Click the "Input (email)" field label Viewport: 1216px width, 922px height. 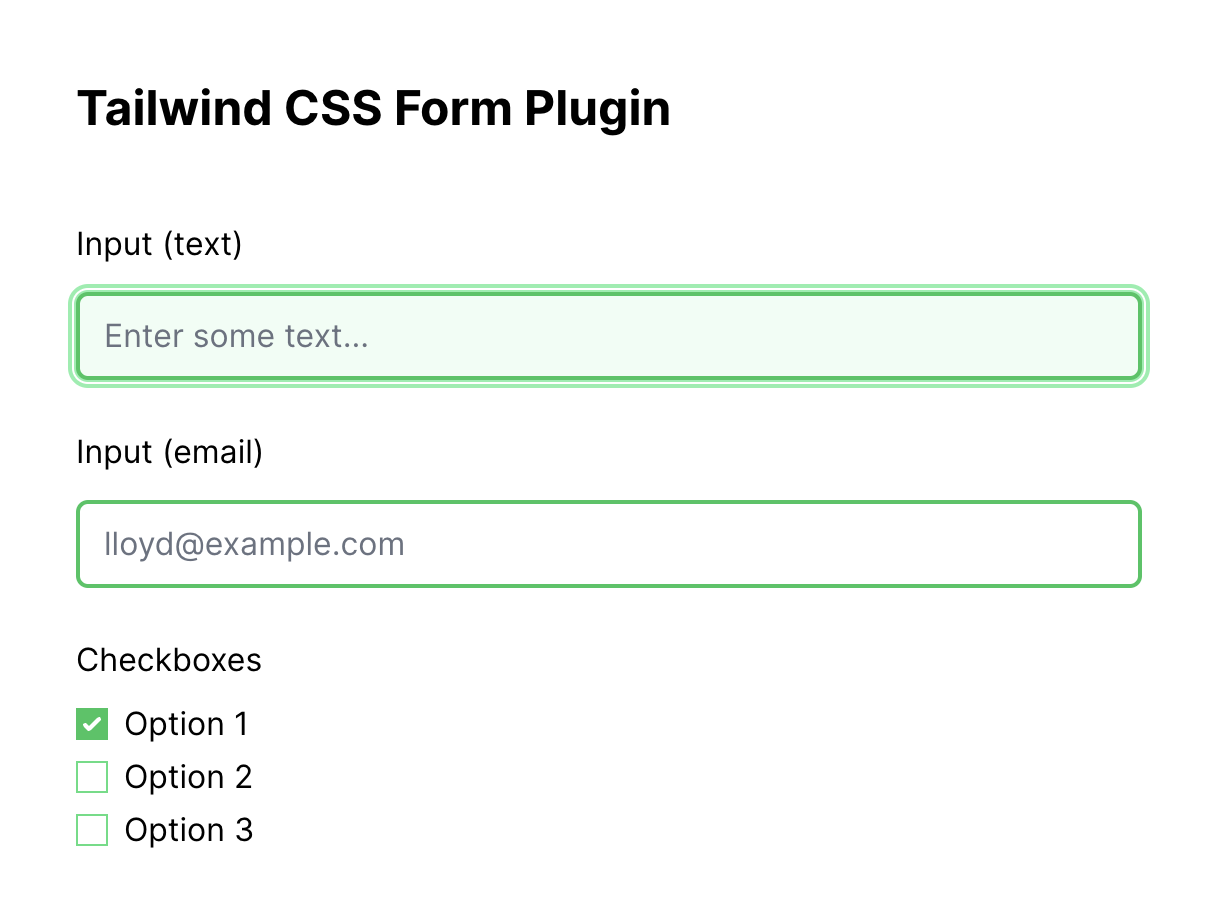point(169,452)
